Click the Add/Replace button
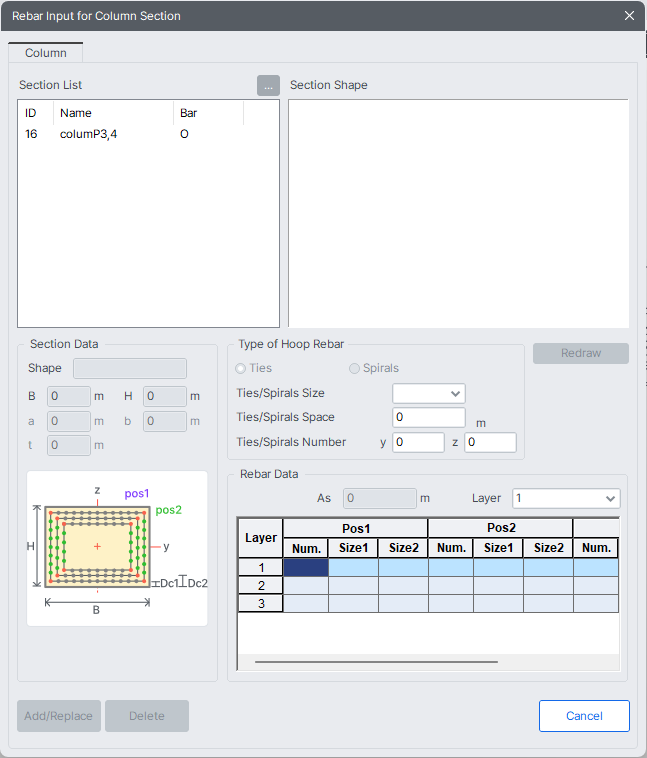Image resolution: width=647 pixels, height=758 pixels. pos(59,716)
